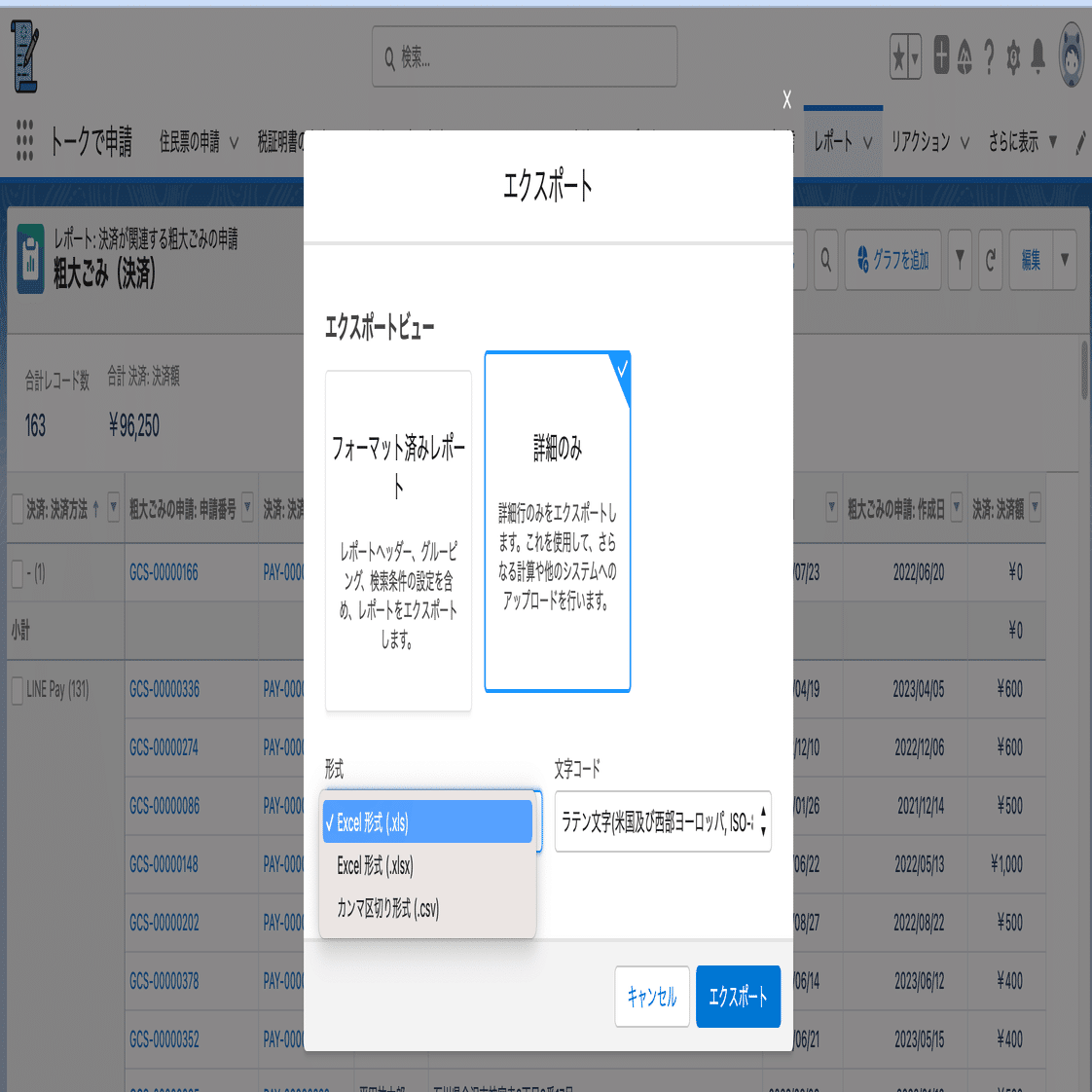Image resolution: width=1092 pixels, height=1092 pixels.
Task: Open record link GCS-00000086
Action: click(164, 807)
